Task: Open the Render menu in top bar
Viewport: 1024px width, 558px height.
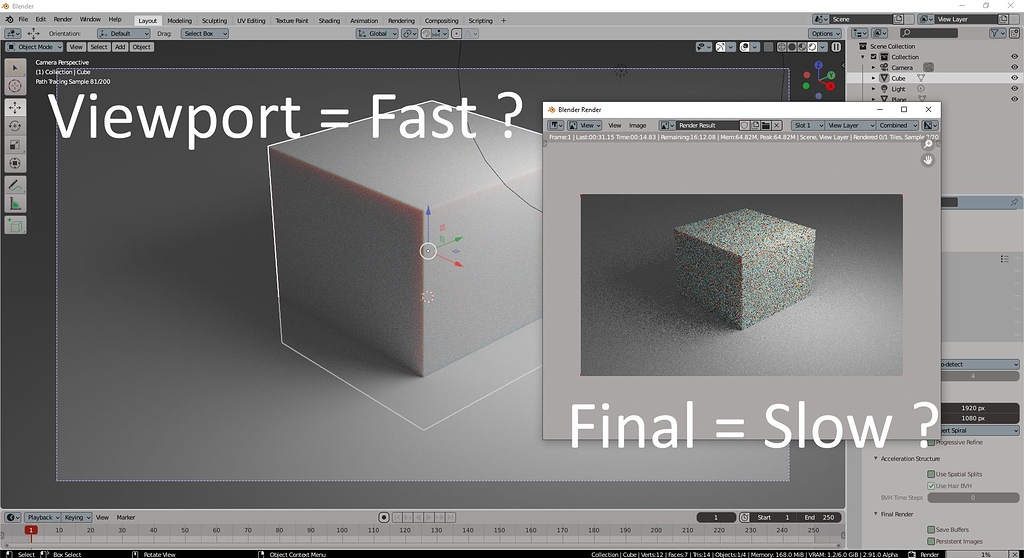Action: click(63, 20)
